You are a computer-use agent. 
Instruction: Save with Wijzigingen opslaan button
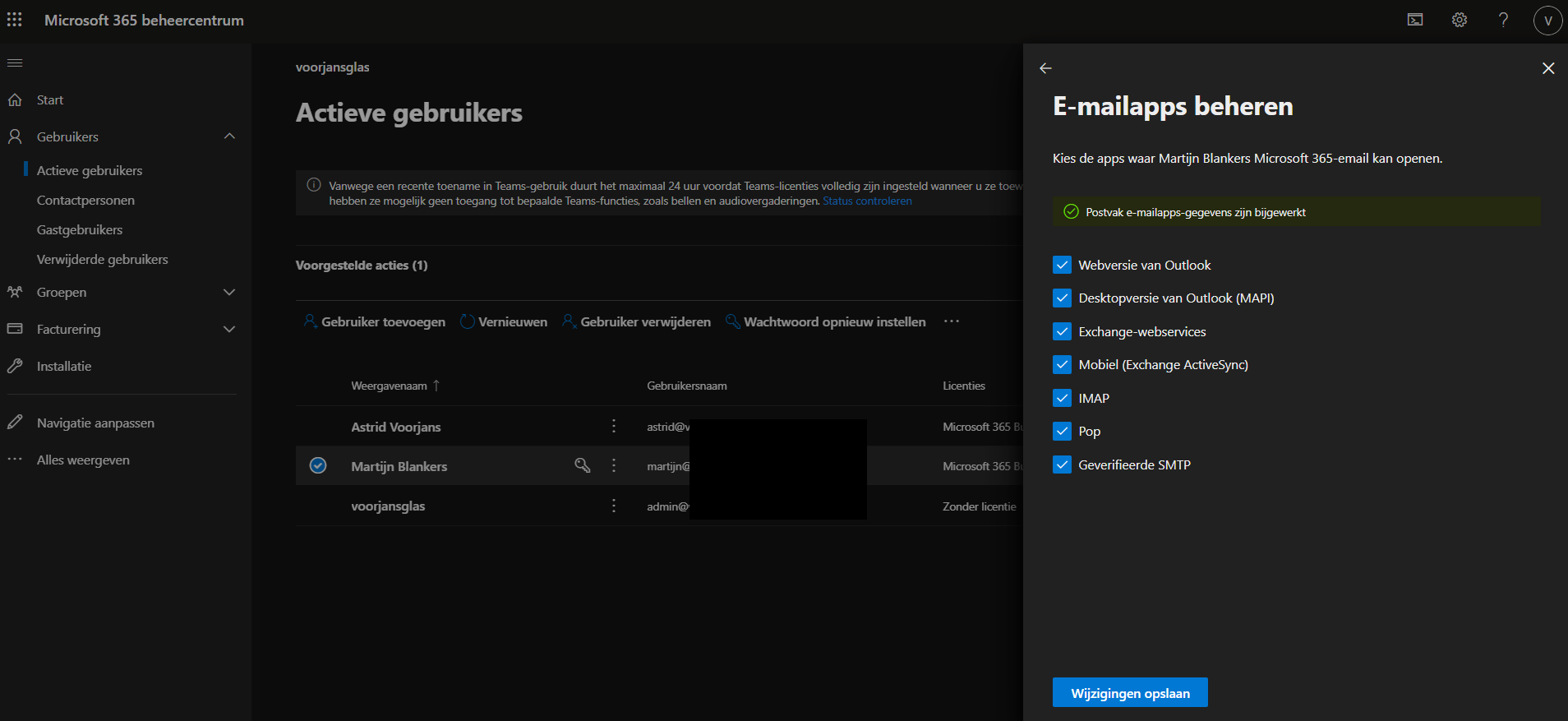(1130, 692)
